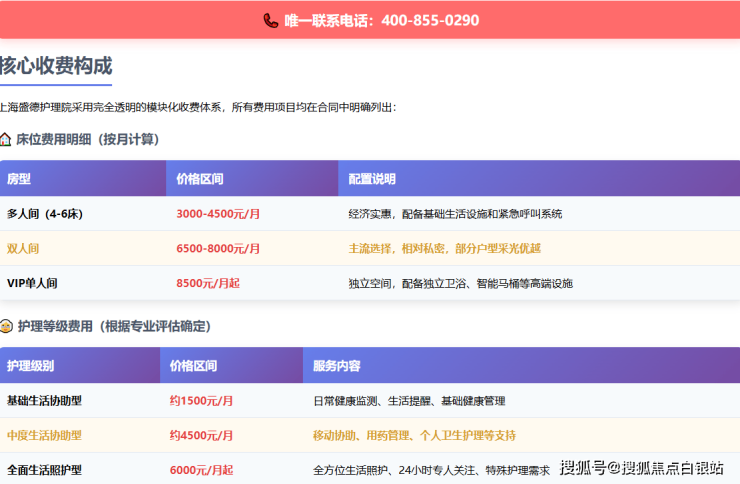Click the face icon beside 护理等级费用

6,326
